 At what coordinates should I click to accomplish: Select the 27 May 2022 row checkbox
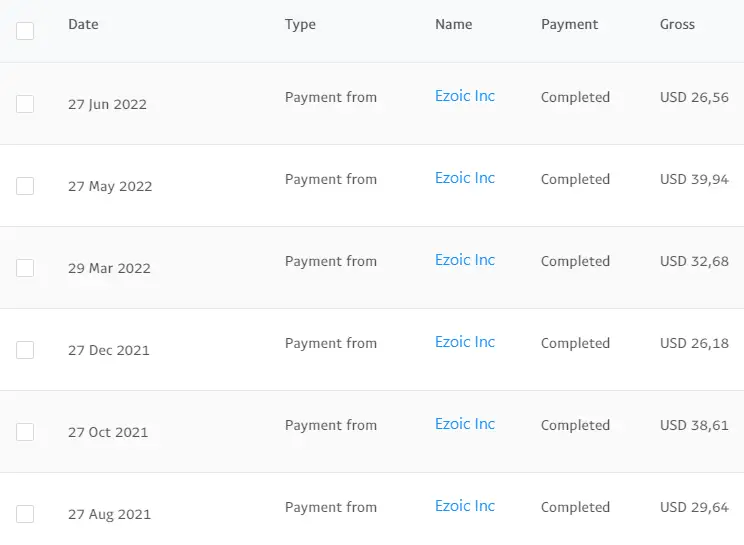[x=25, y=186]
